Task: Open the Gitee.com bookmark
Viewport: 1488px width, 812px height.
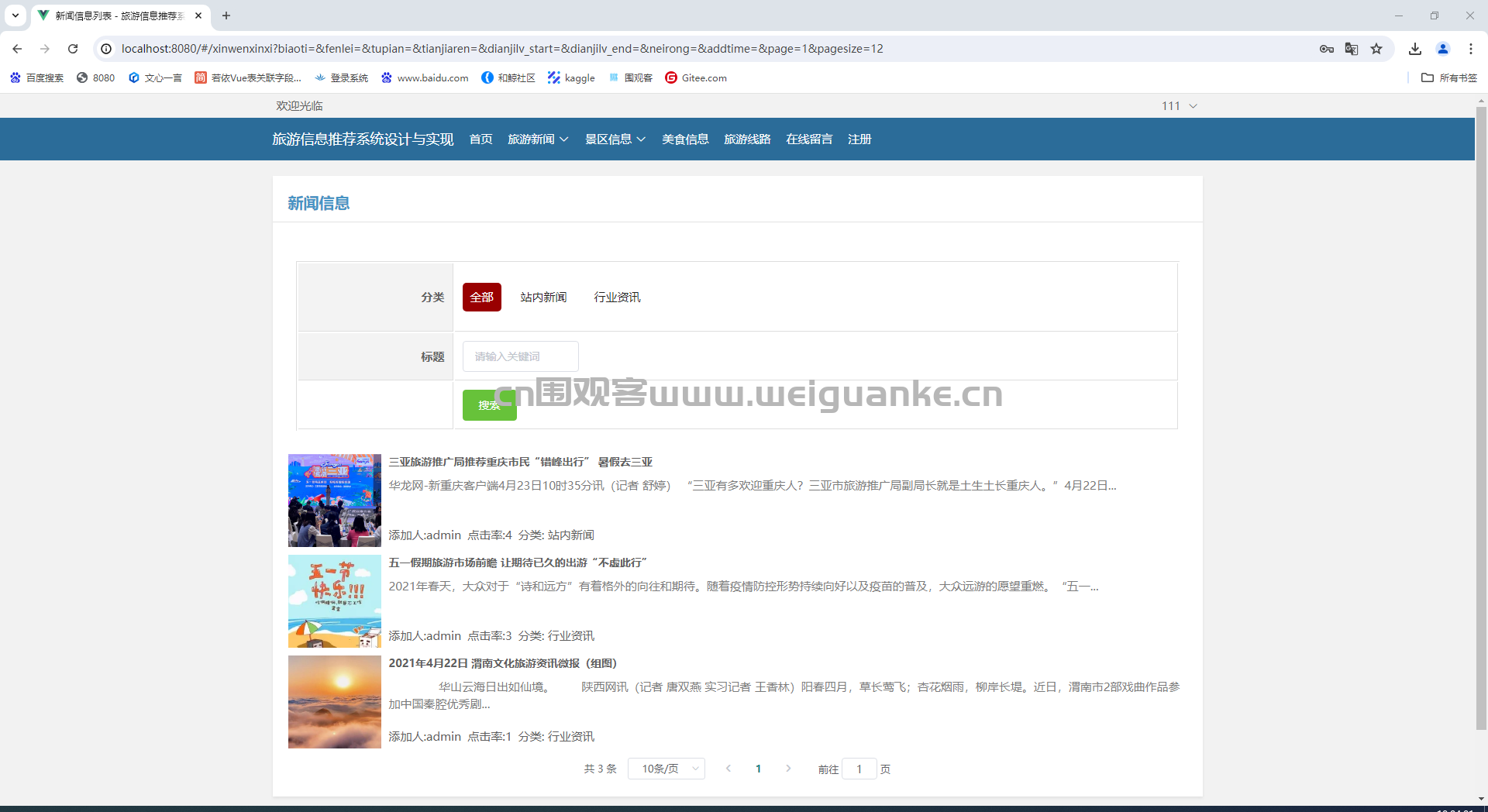Action: [x=696, y=77]
